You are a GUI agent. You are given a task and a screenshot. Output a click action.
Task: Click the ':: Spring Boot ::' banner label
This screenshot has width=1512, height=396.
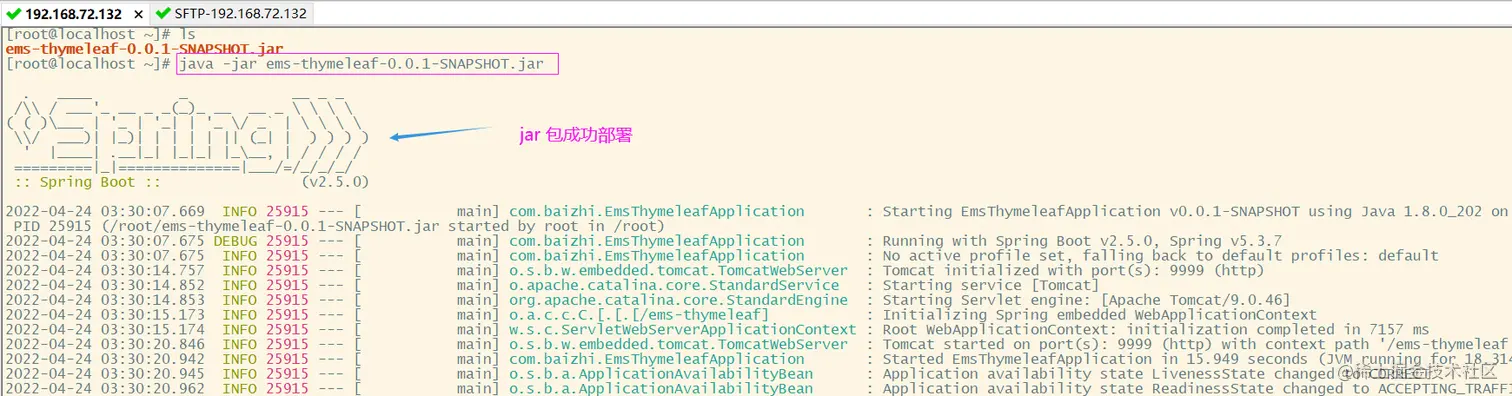(x=87, y=182)
